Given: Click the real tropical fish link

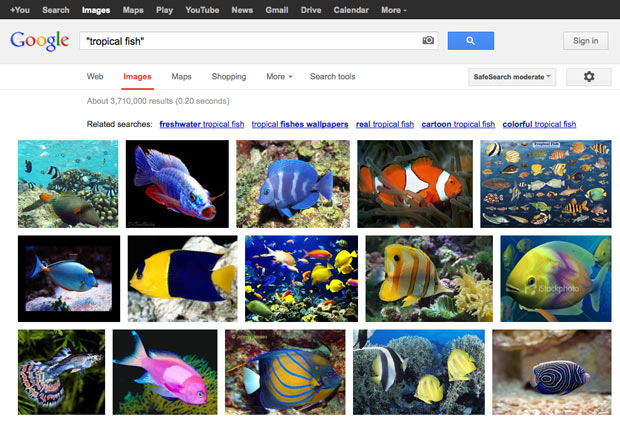Looking at the screenshot, I should [x=385, y=124].
